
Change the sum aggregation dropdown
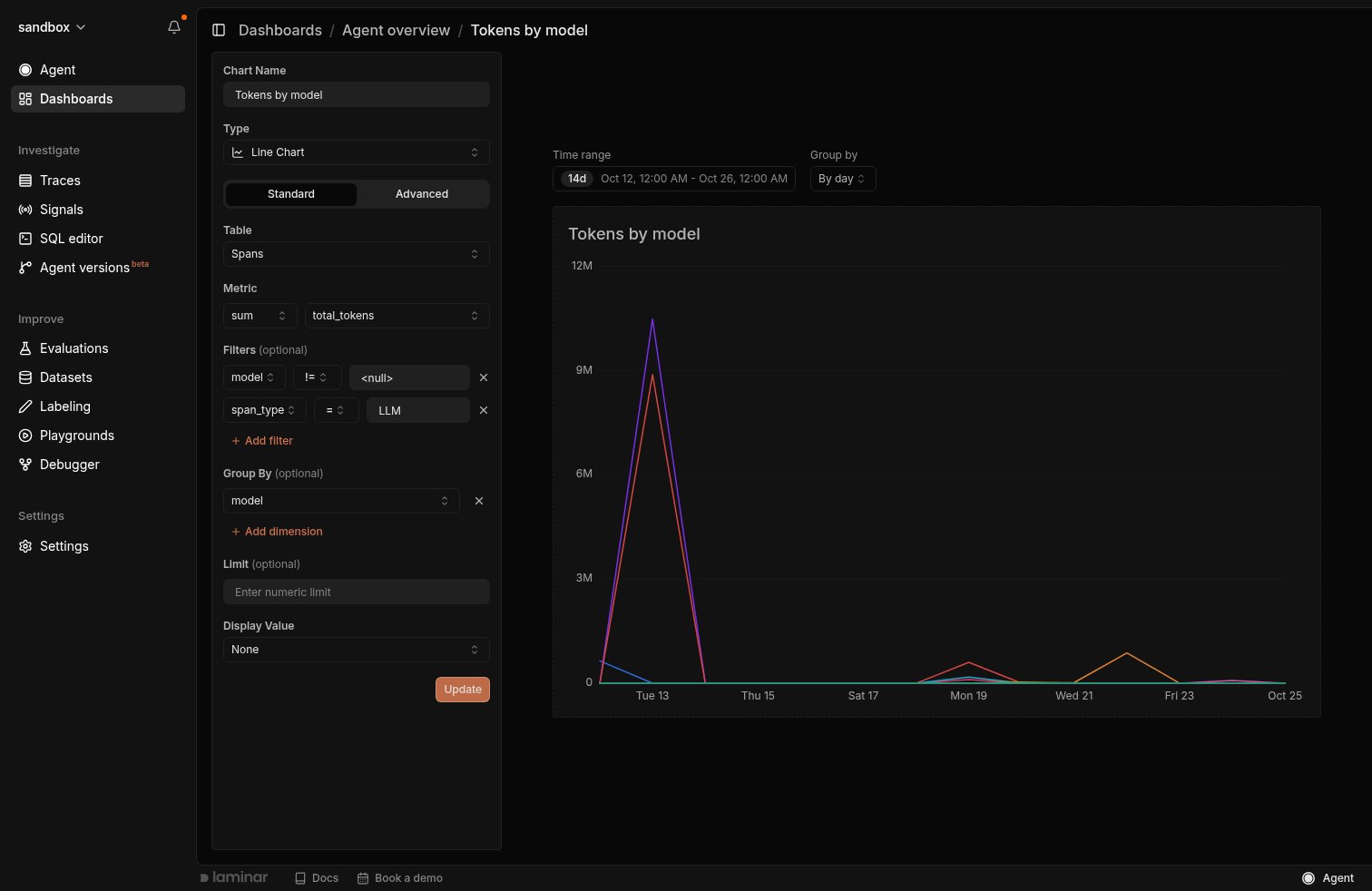tap(260, 316)
